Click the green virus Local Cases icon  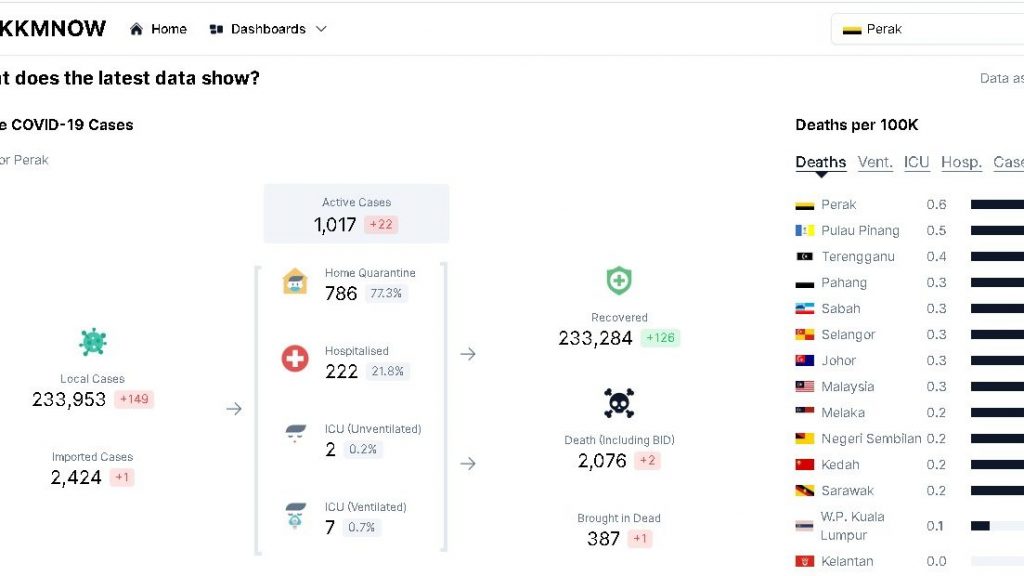point(93,342)
